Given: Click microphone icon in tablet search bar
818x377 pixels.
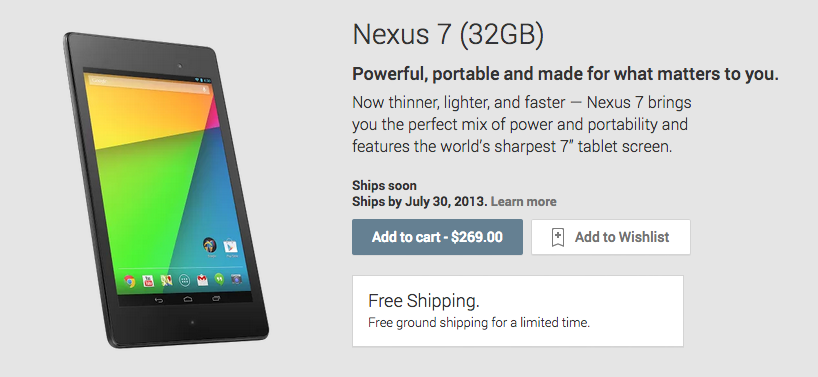Looking at the screenshot, I should pos(204,89).
